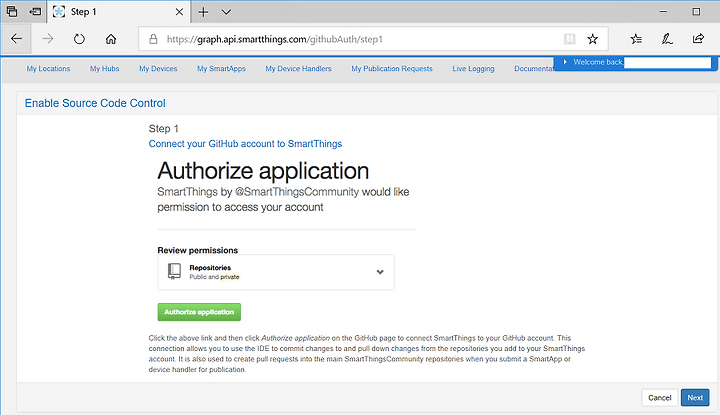This screenshot has height=415, width=720.
Task: Open My Device Handlers menu item
Action: point(298,68)
